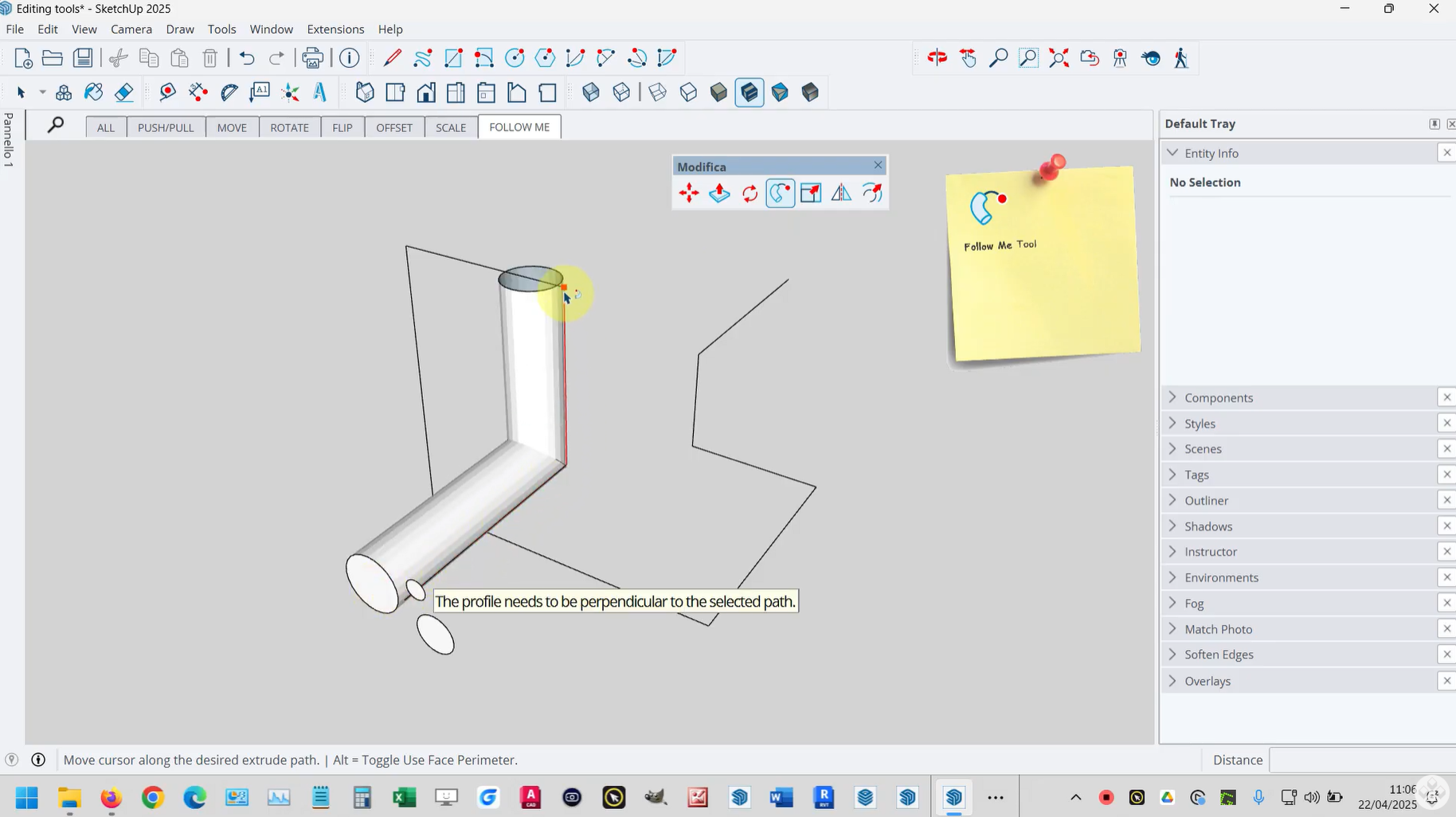Screen dimensions: 1456x817
Task: Toggle Back Edges display style
Action: coord(621,92)
